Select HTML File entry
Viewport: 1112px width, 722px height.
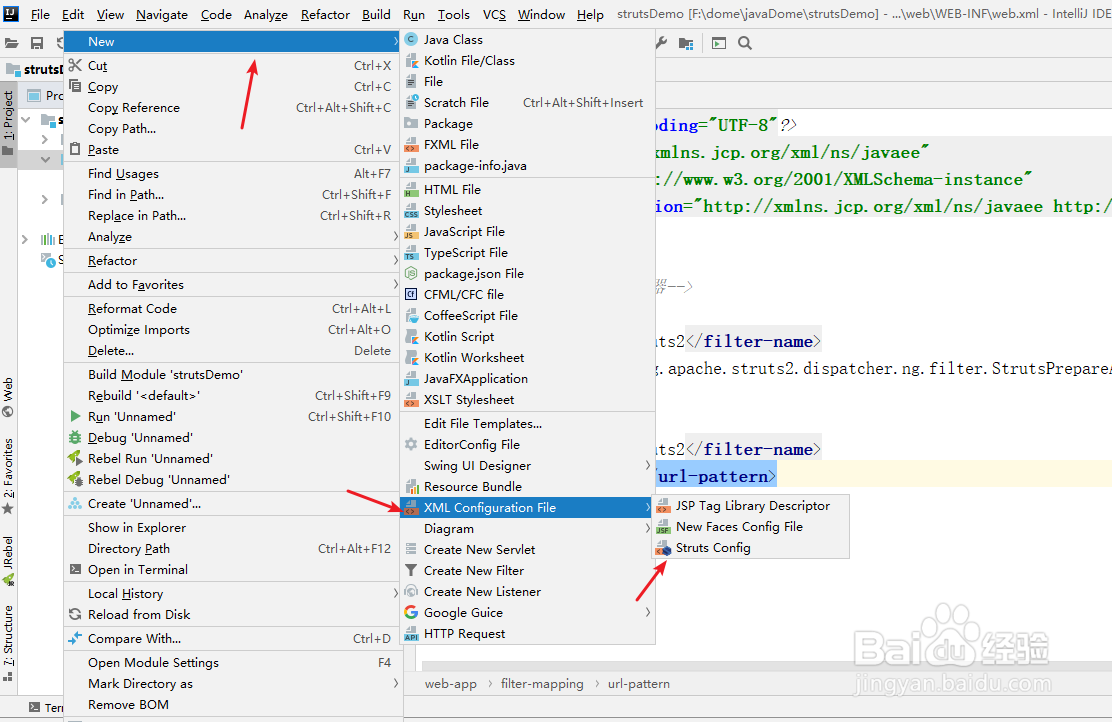coord(528,189)
